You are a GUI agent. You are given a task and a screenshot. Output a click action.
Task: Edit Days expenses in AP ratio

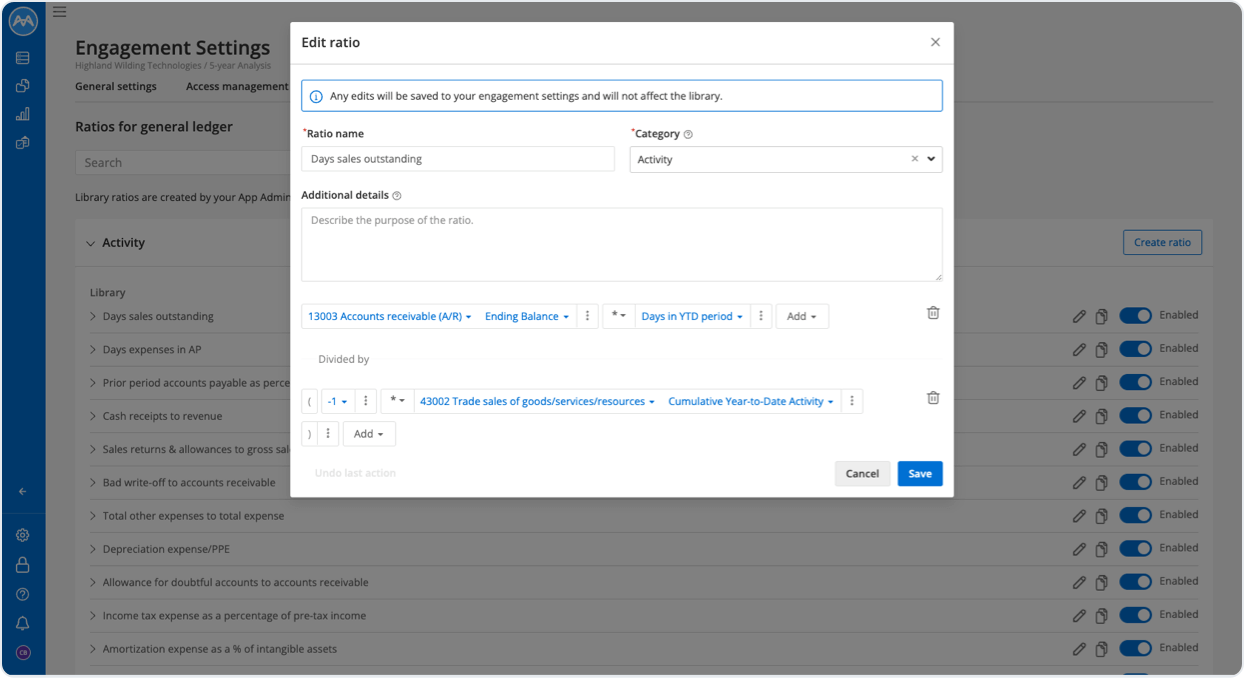1079,350
